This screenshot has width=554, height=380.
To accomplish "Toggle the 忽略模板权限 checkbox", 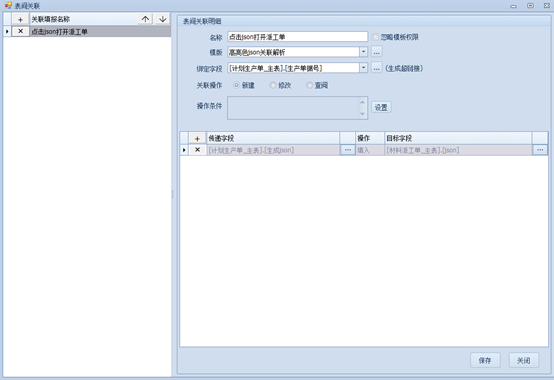I will (375, 37).
